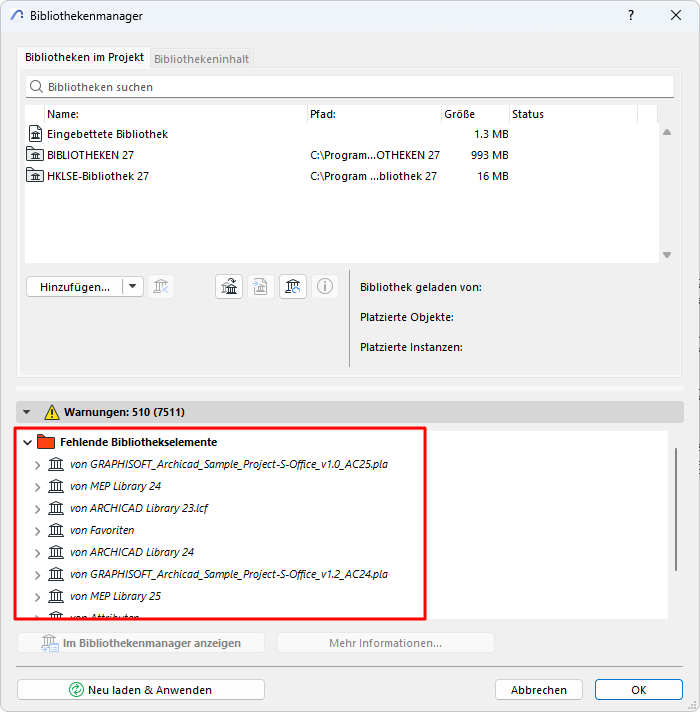
Task: Click the library icon of MEP Library 24
Action: pos(56,486)
